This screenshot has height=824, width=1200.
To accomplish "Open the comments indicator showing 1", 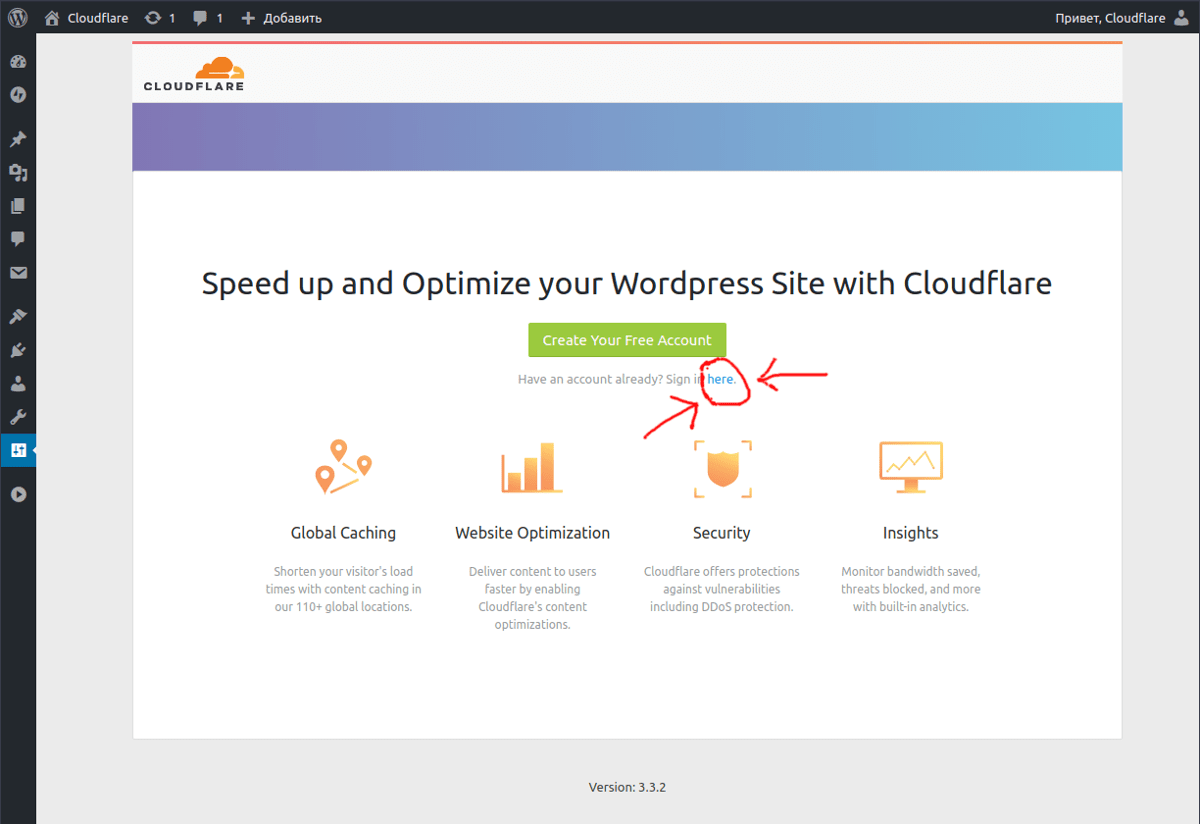I will 208,18.
